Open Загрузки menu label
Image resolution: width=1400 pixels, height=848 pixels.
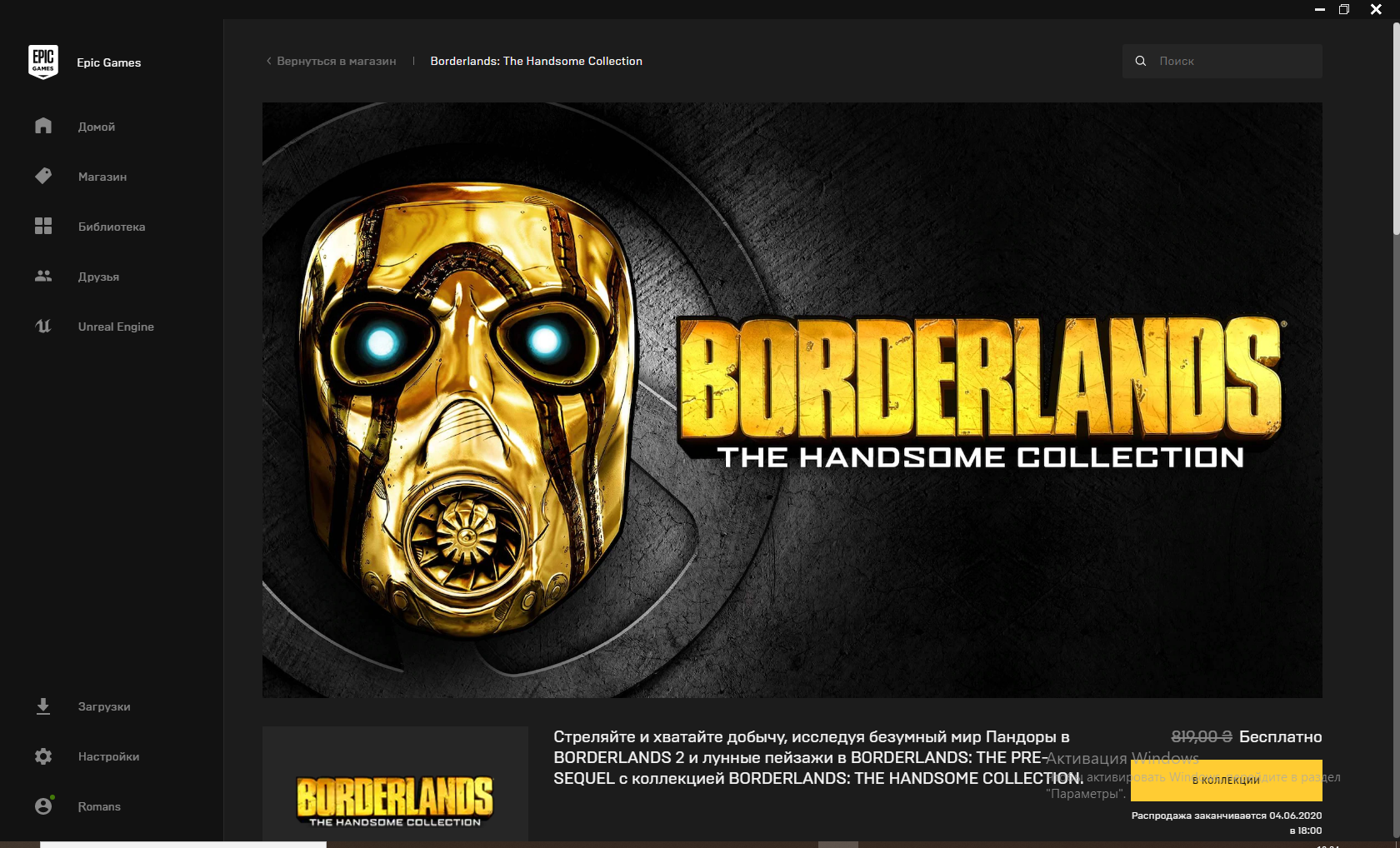click(x=104, y=706)
